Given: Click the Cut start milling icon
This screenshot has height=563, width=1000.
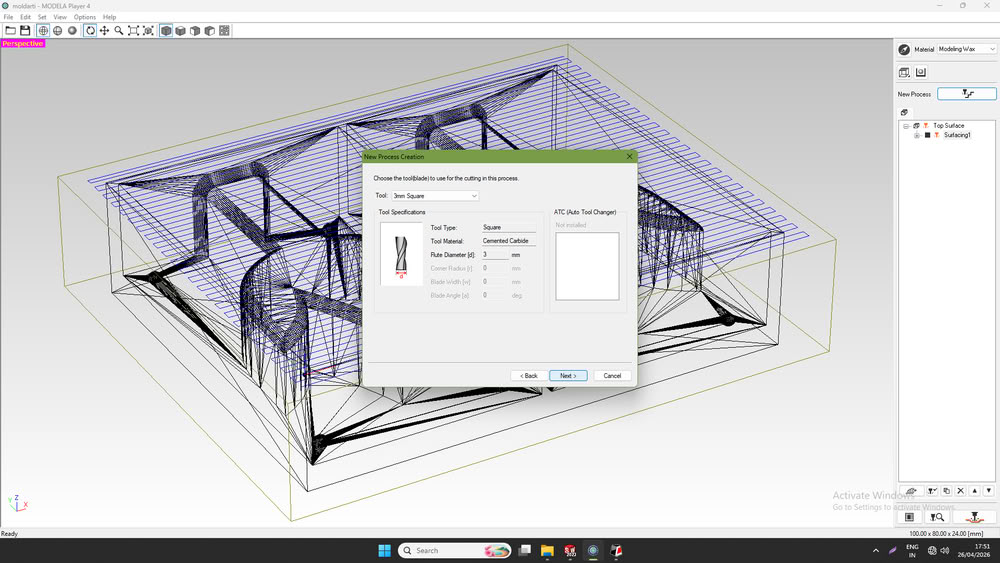Looking at the screenshot, I should (x=974, y=517).
